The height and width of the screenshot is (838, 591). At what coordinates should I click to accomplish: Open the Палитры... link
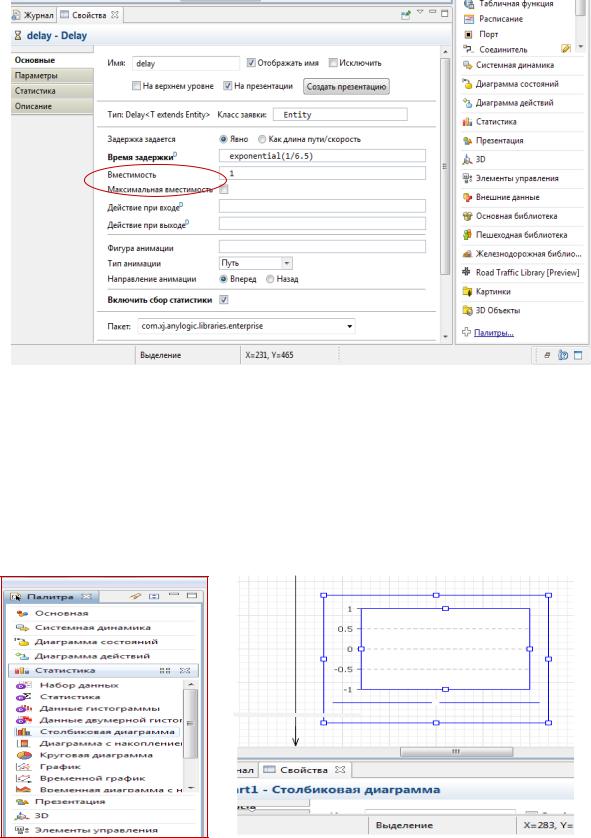tap(494, 332)
